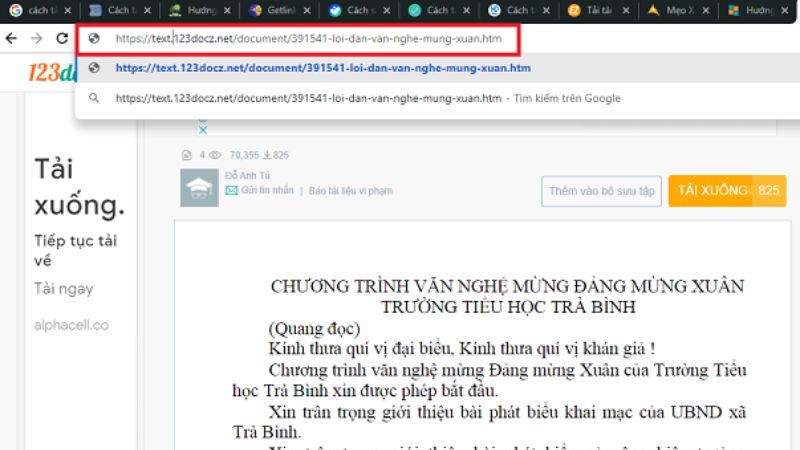Click the uploader avatar with graduation cap

point(199,188)
